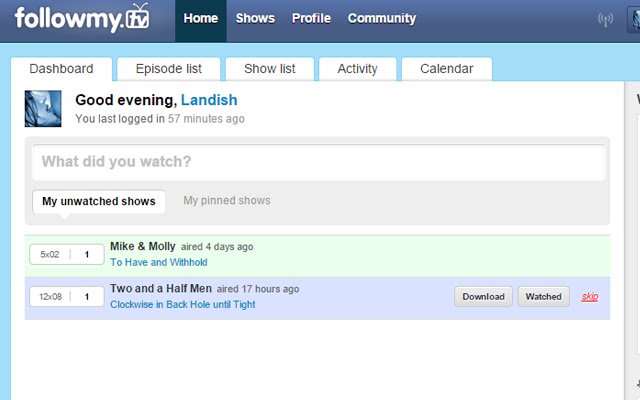
Task: Select the Dashboard tab
Action: pyautogui.click(x=61, y=69)
